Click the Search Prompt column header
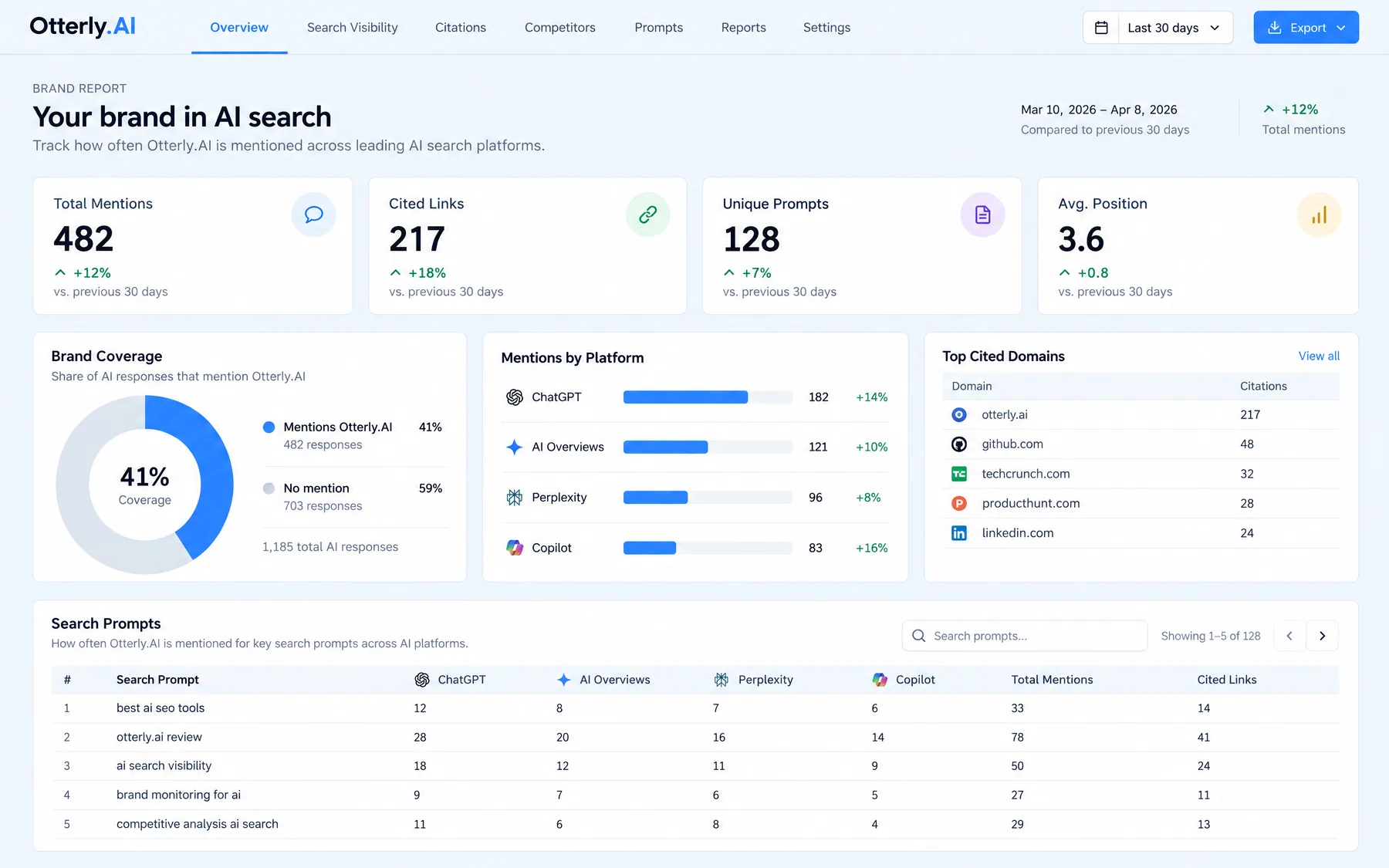 point(157,680)
